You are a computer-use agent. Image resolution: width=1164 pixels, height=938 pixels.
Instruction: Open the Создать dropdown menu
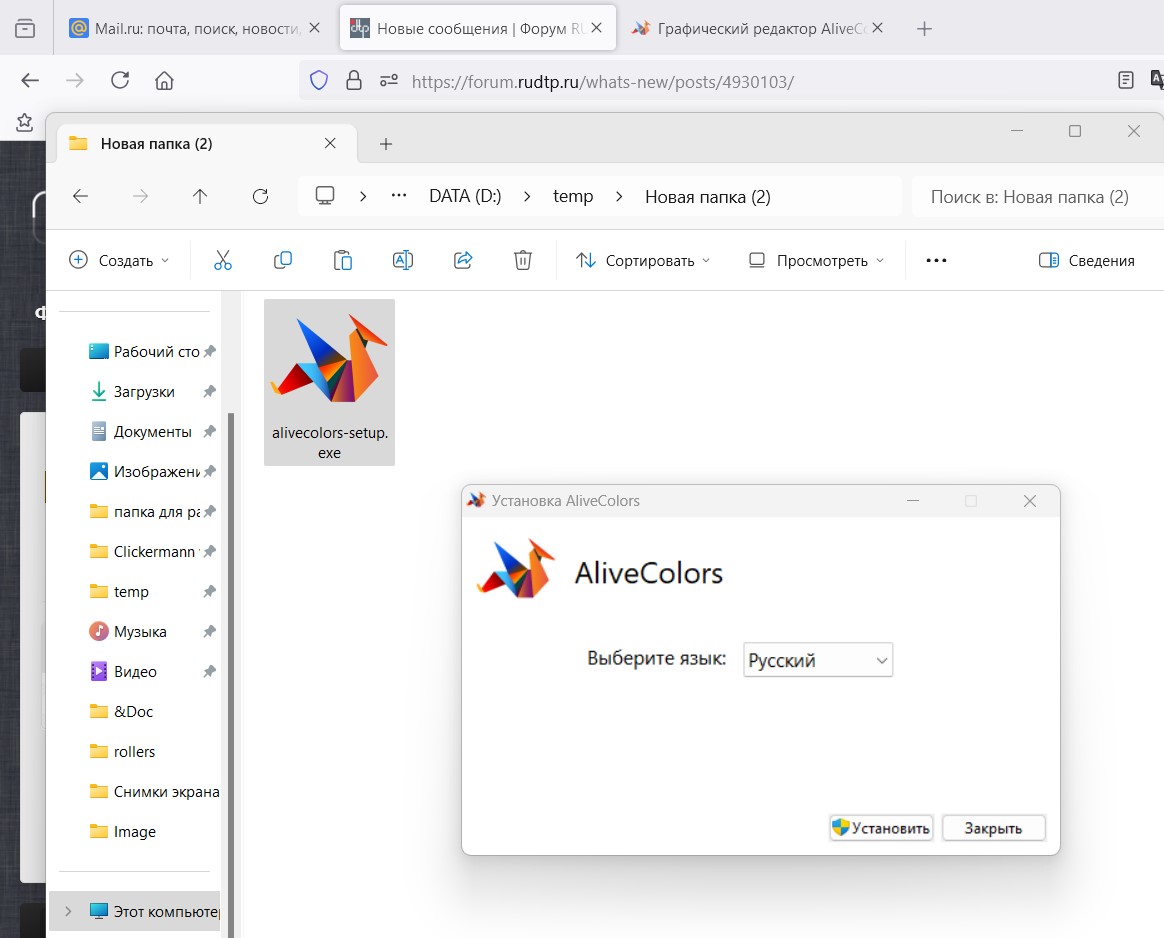(120, 260)
